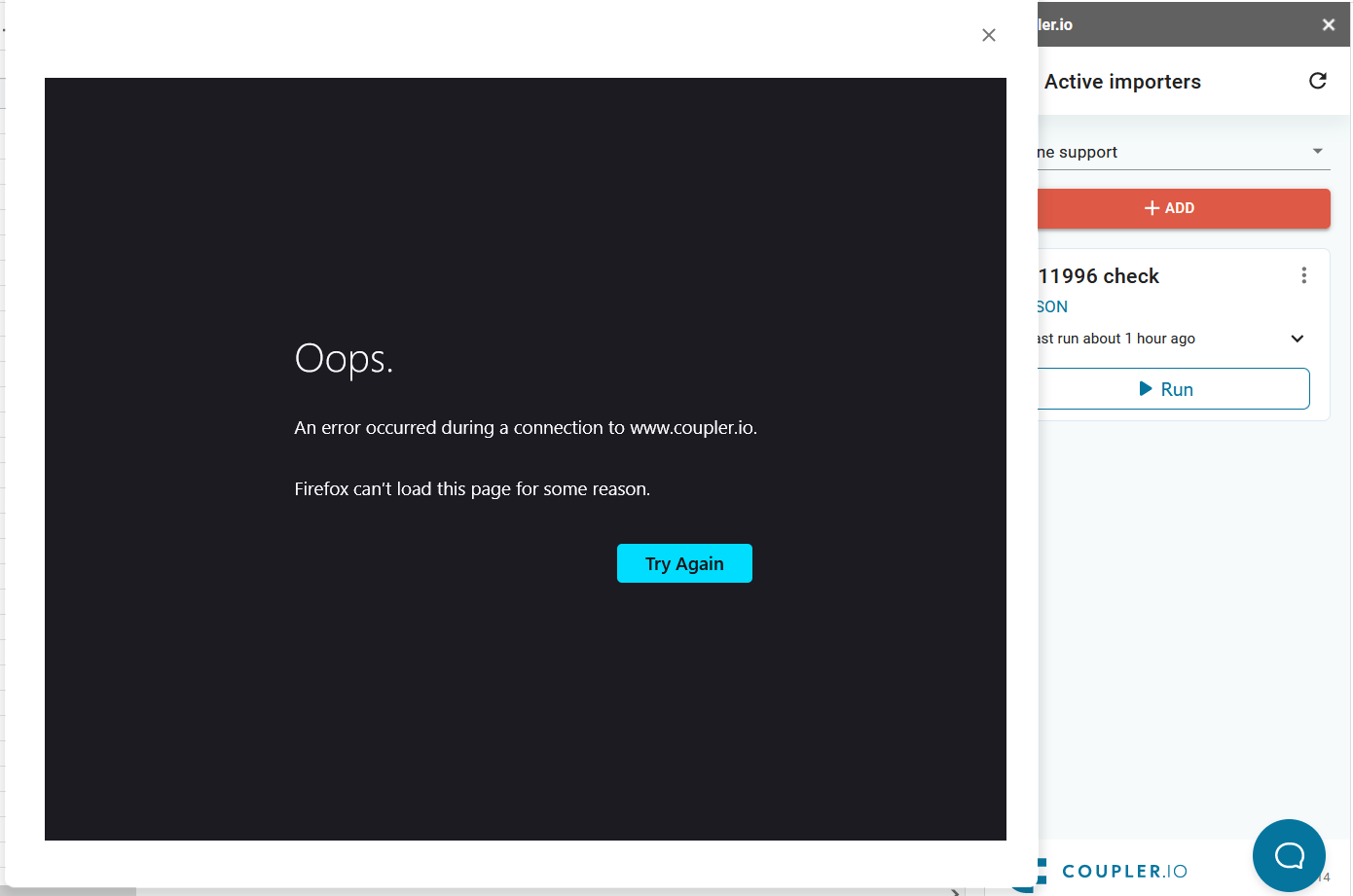Open the support chat bubble
Viewport: 1353px width, 896px height.
(1288, 855)
